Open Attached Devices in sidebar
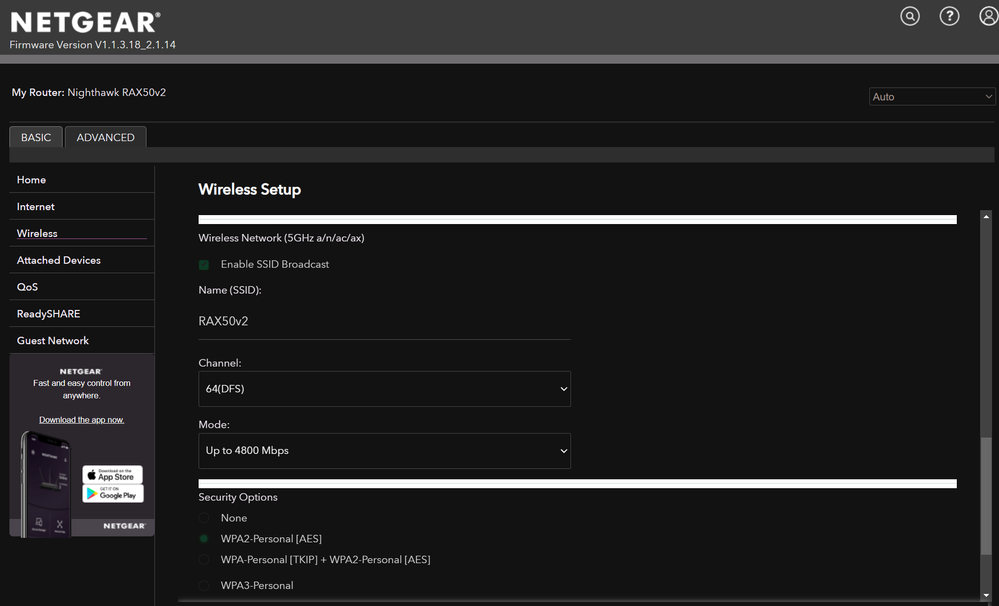This screenshot has width=999, height=606. tap(59, 260)
